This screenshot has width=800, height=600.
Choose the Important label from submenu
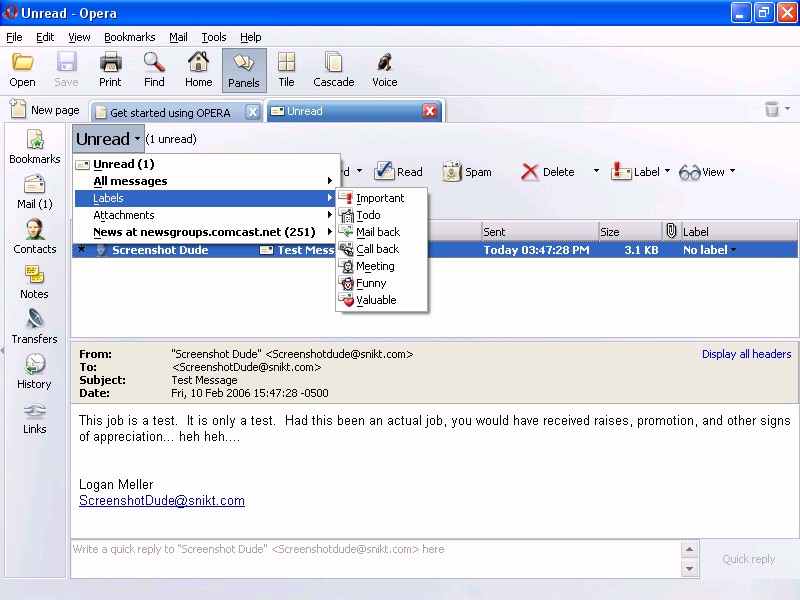click(380, 198)
